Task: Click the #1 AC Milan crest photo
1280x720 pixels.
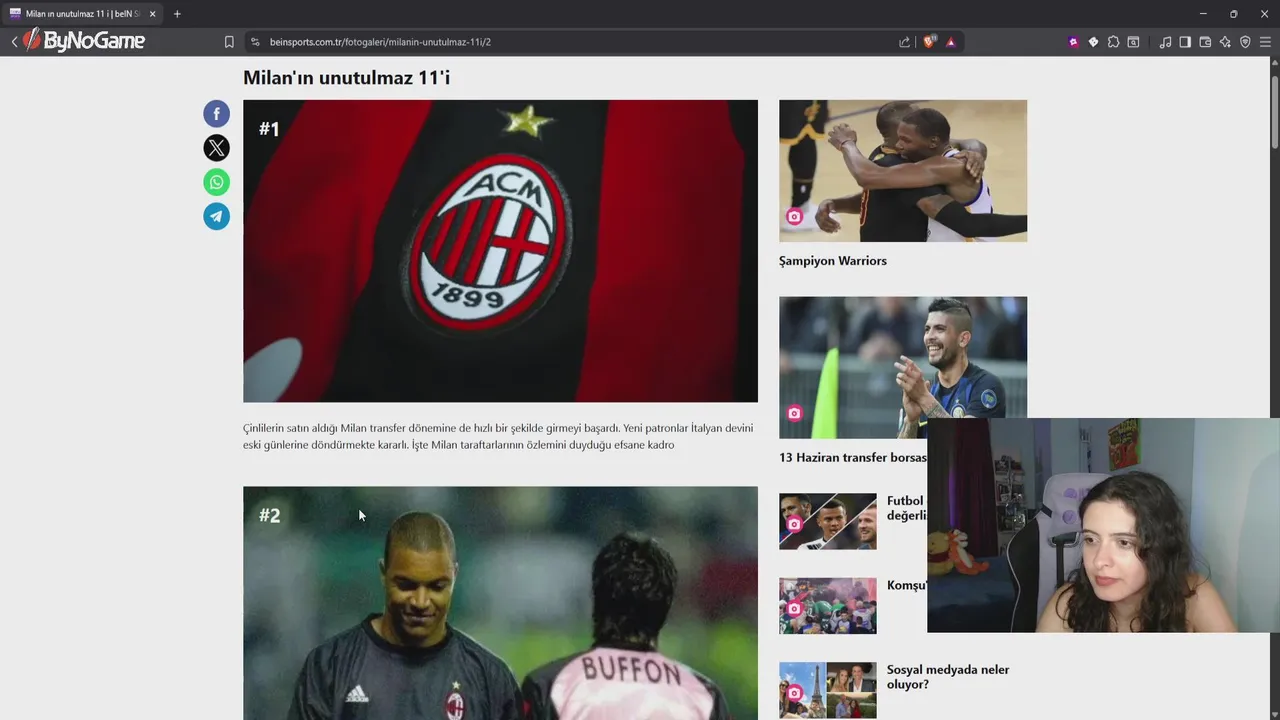Action: click(x=500, y=251)
